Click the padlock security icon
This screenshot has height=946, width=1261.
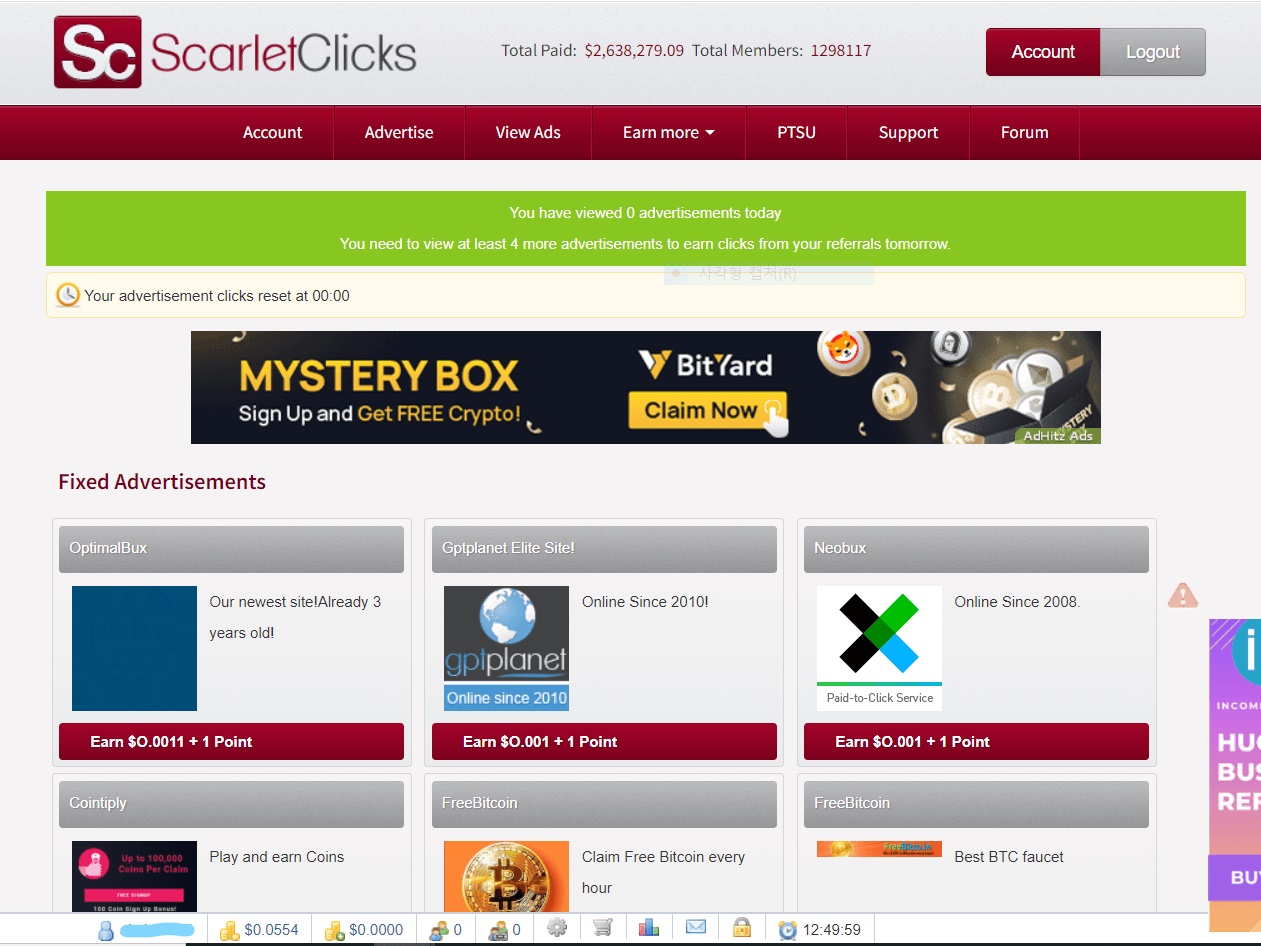coord(741,927)
